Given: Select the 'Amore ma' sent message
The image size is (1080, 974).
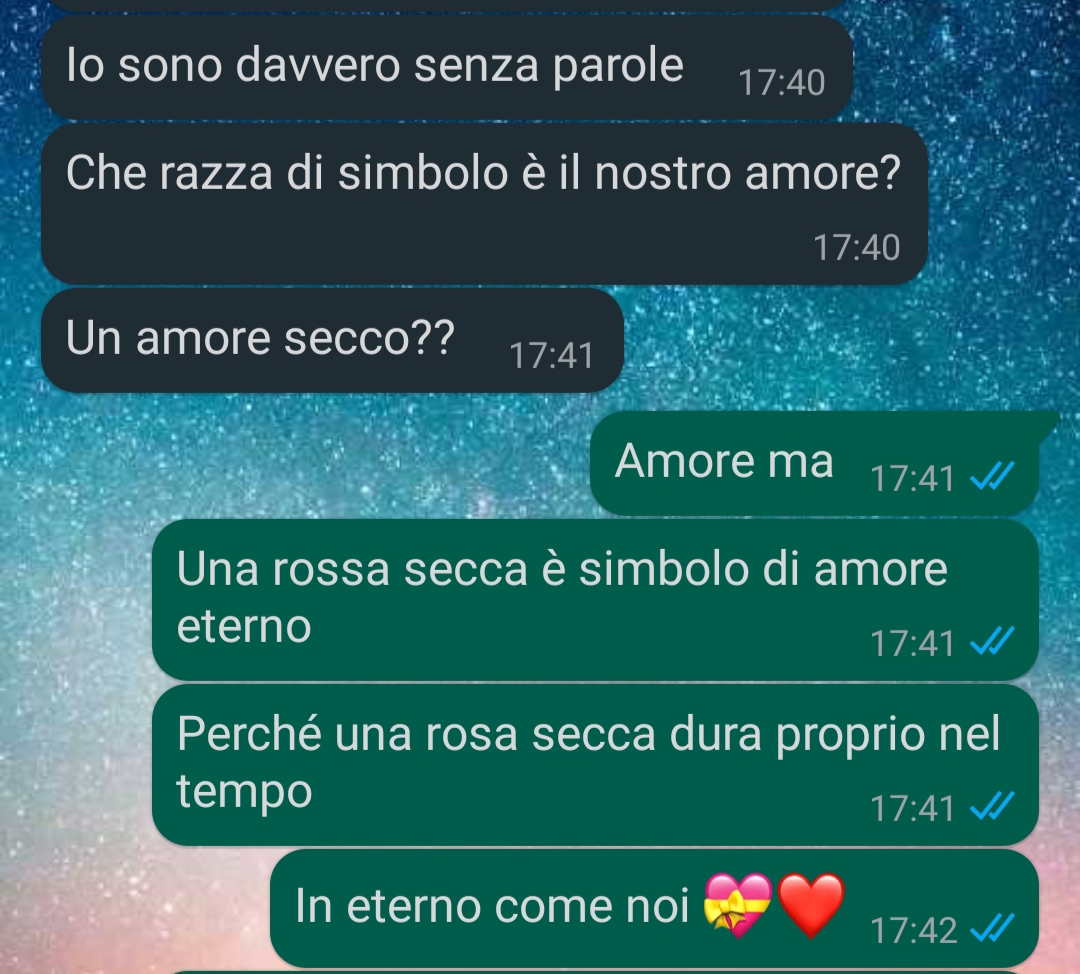Looking at the screenshot, I should [814, 463].
